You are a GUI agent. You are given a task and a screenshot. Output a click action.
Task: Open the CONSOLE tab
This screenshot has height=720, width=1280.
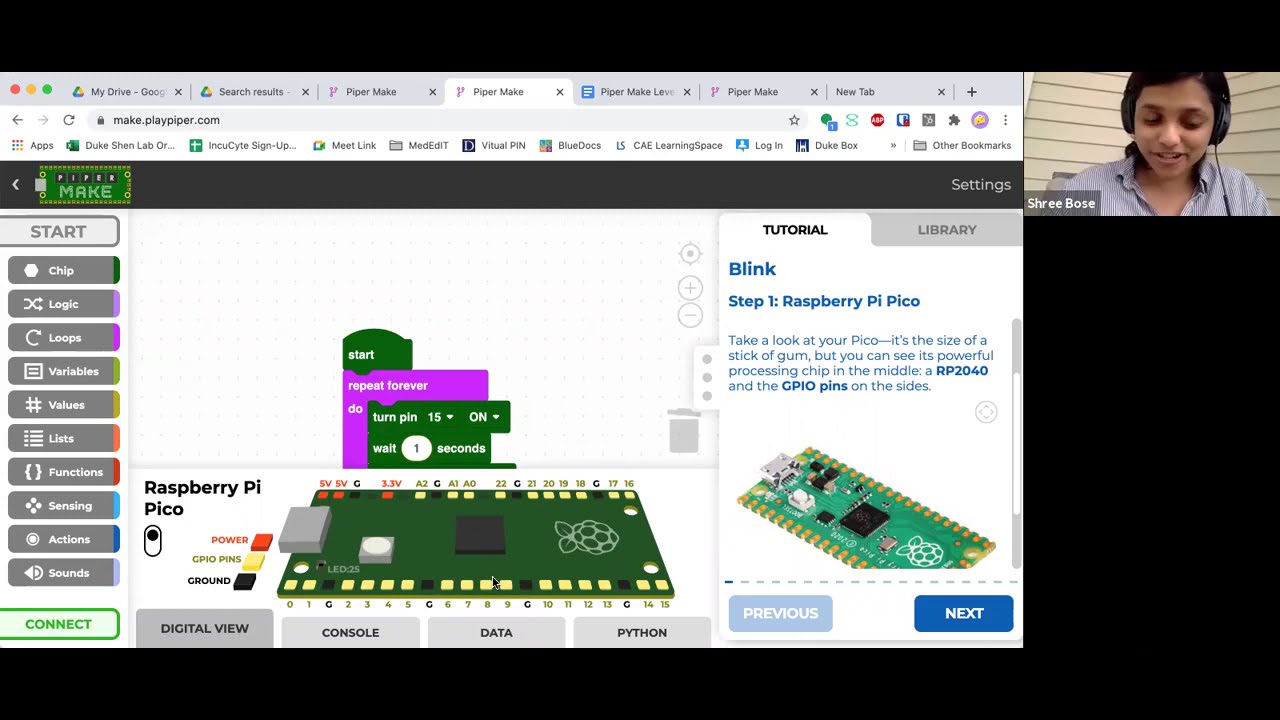pyautogui.click(x=350, y=632)
